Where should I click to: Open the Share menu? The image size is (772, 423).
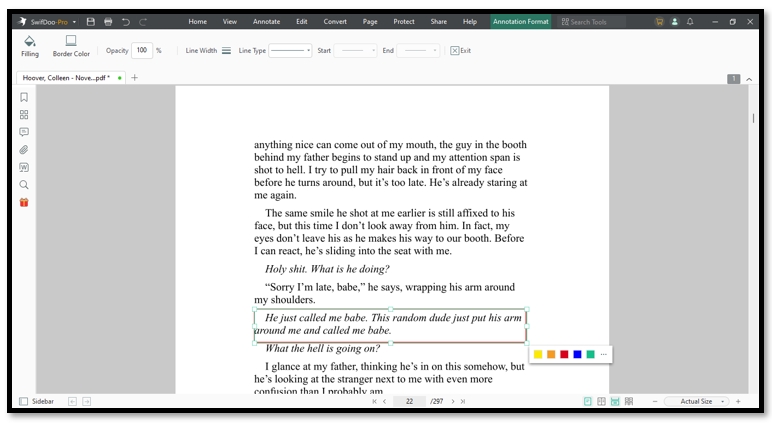[x=439, y=22]
